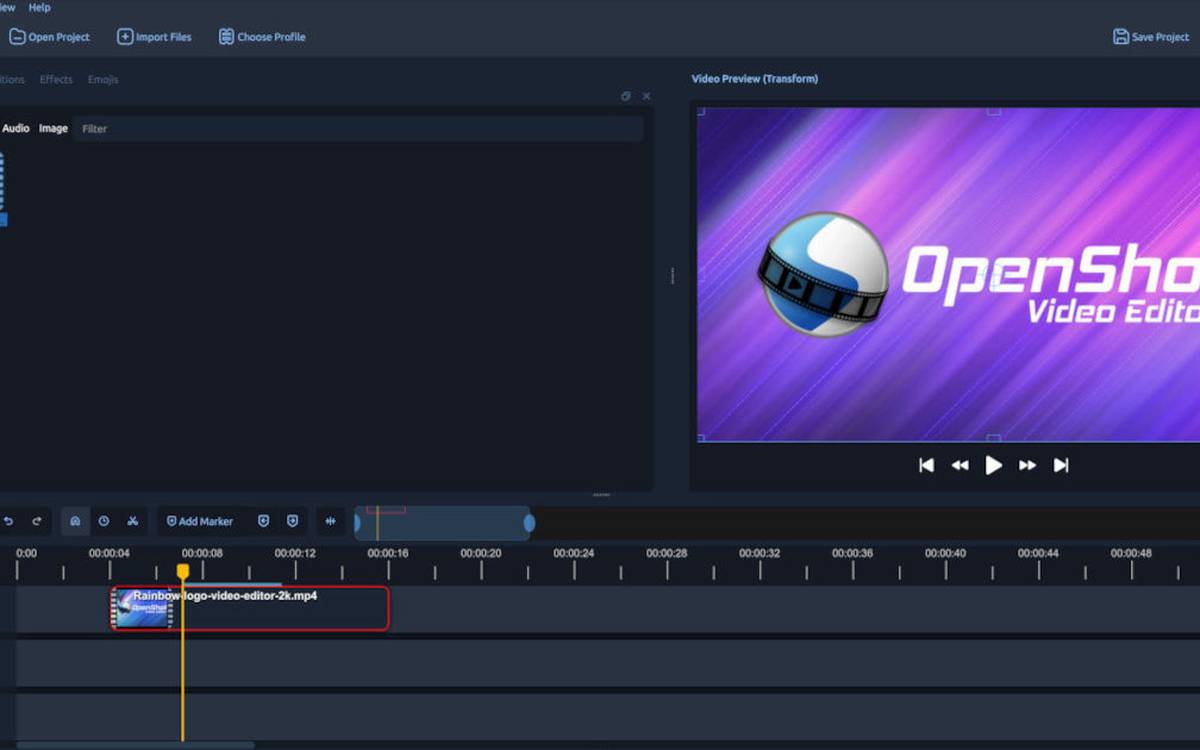Image resolution: width=1200 pixels, height=750 pixels.
Task: Click the Filter search field
Action: (x=359, y=128)
